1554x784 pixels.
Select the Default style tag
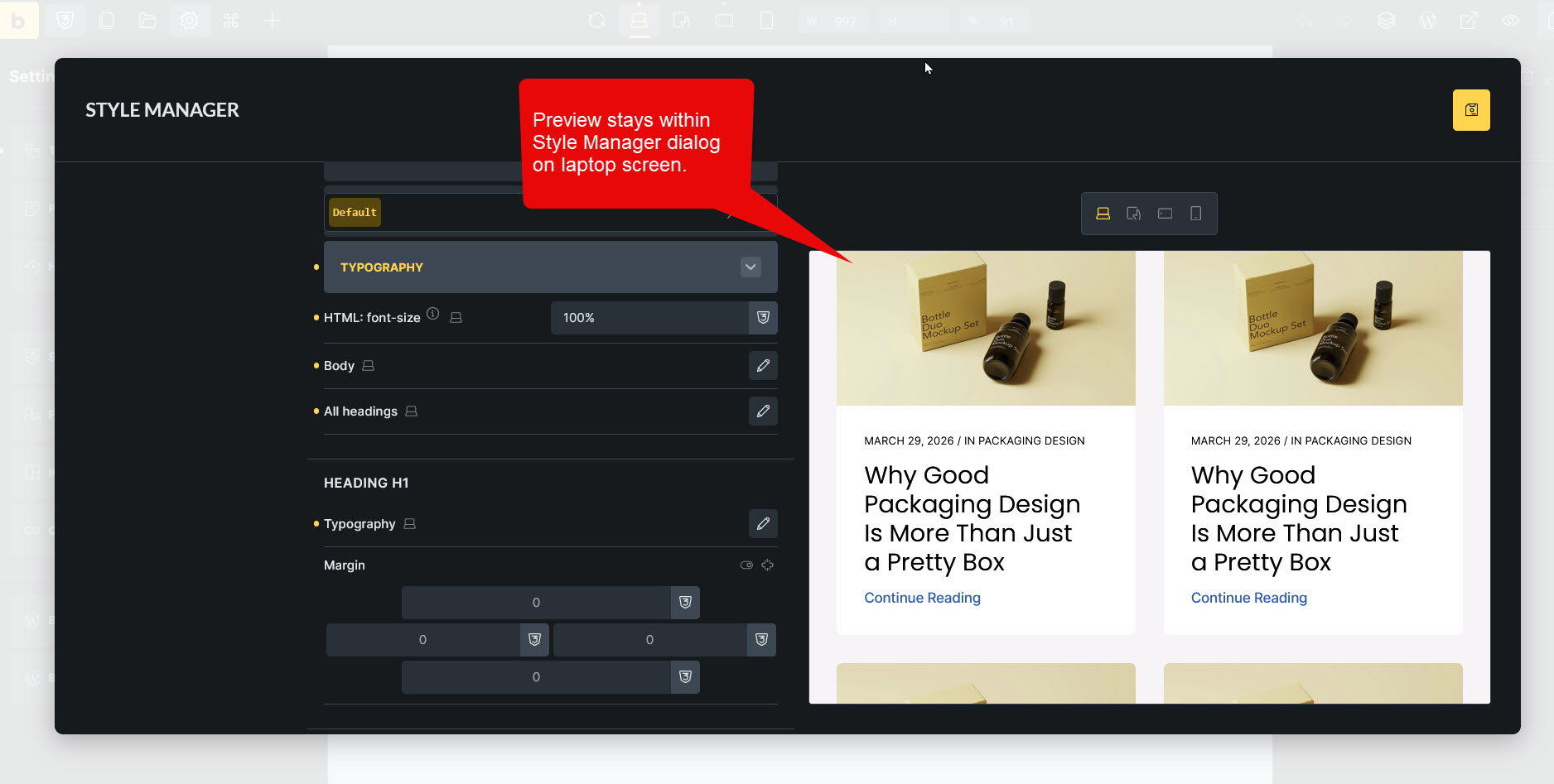(355, 213)
